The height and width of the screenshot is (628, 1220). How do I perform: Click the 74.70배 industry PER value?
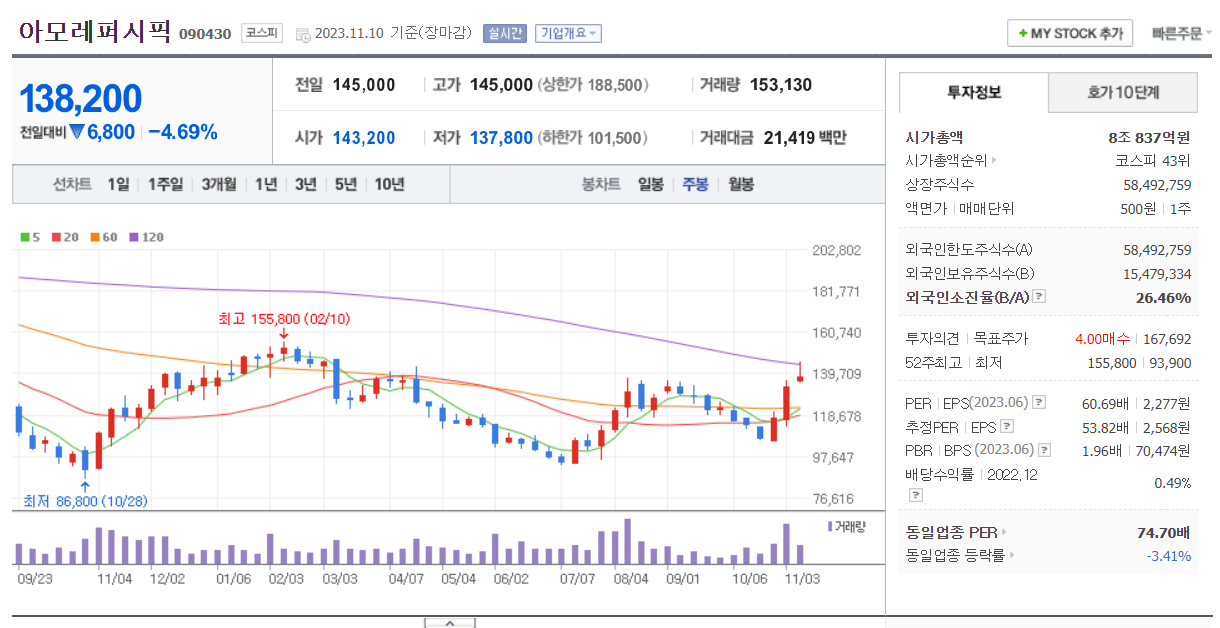pos(1163,531)
